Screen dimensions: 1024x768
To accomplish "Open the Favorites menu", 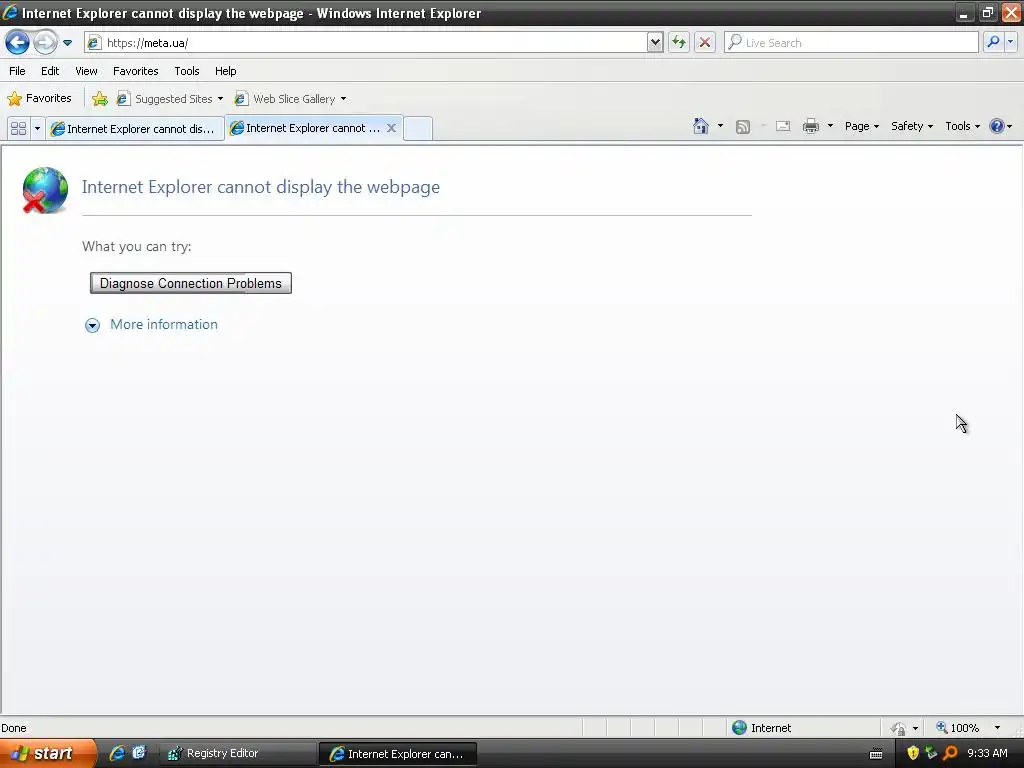I will [x=135, y=71].
